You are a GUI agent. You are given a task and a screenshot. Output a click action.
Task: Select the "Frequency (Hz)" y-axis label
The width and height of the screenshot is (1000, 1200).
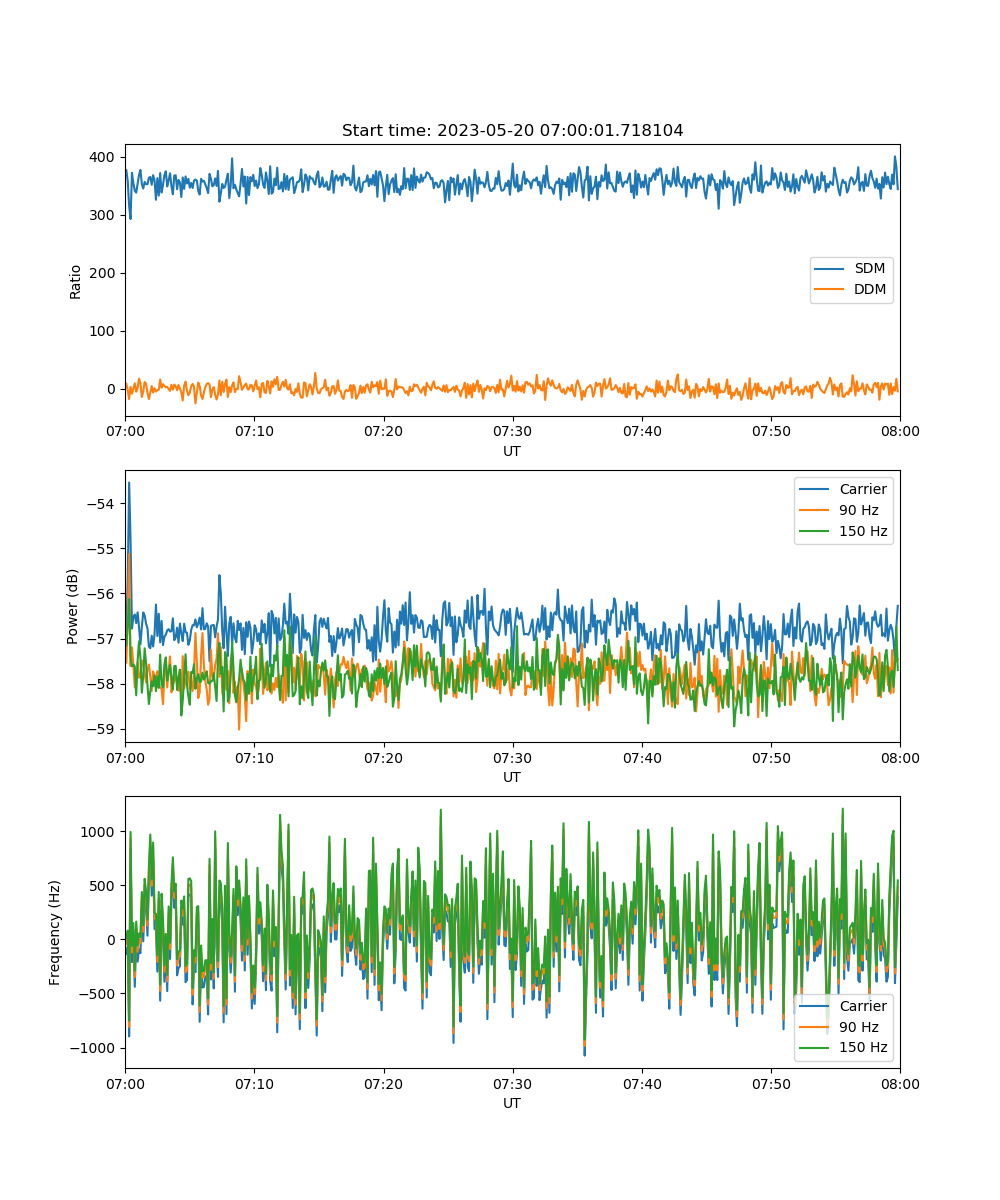tap(55, 932)
